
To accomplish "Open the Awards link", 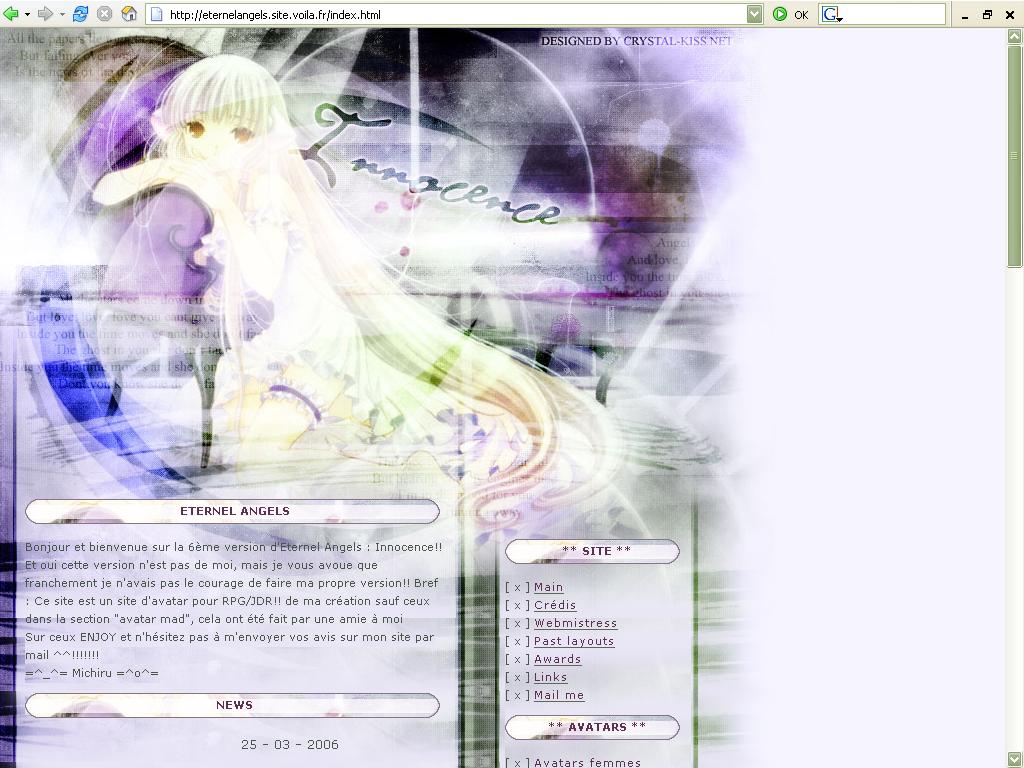I will [x=558, y=660].
